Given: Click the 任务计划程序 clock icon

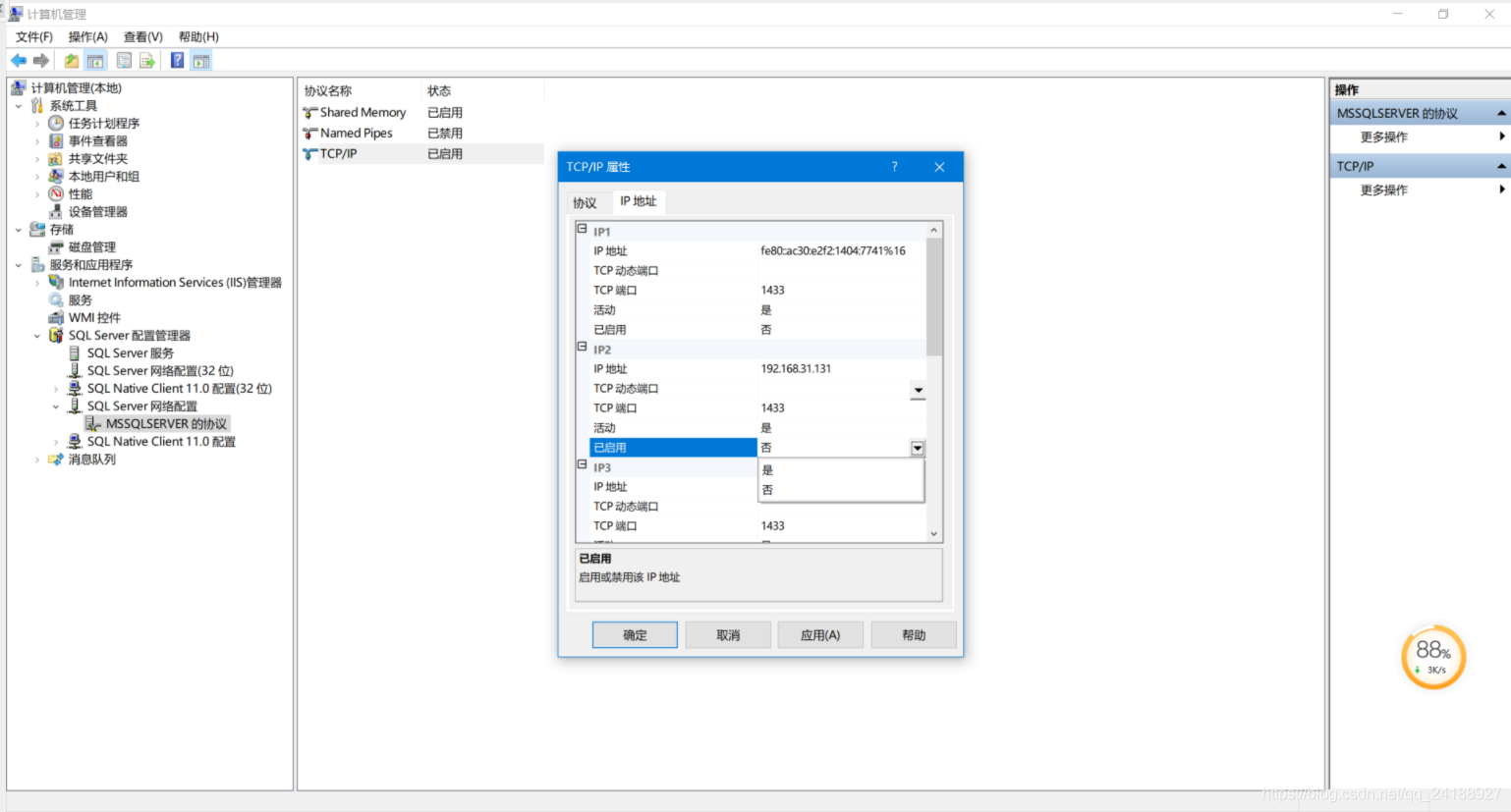Looking at the screenshot, I should 56,123.
